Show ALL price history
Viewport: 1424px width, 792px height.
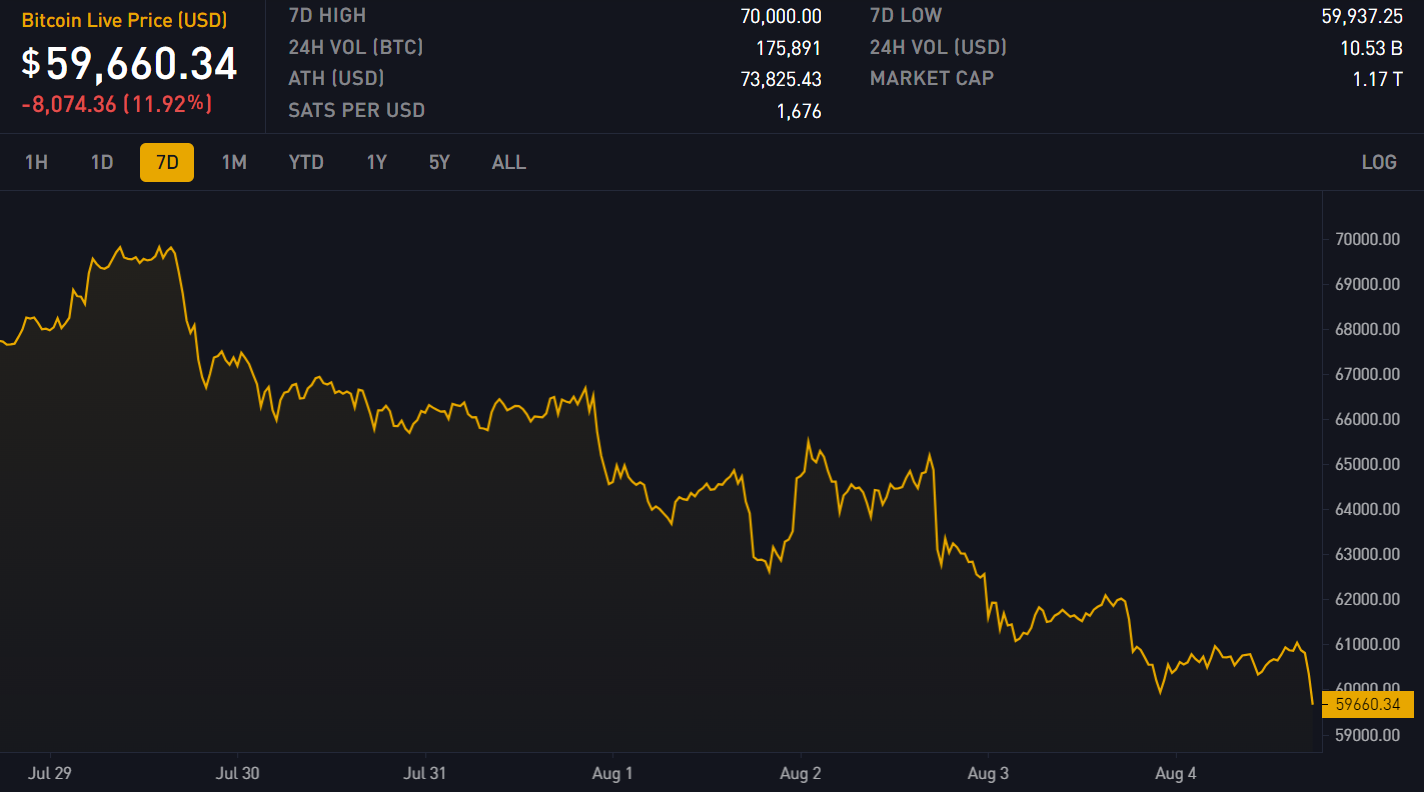pyautogui.click(x=508, y=162)
